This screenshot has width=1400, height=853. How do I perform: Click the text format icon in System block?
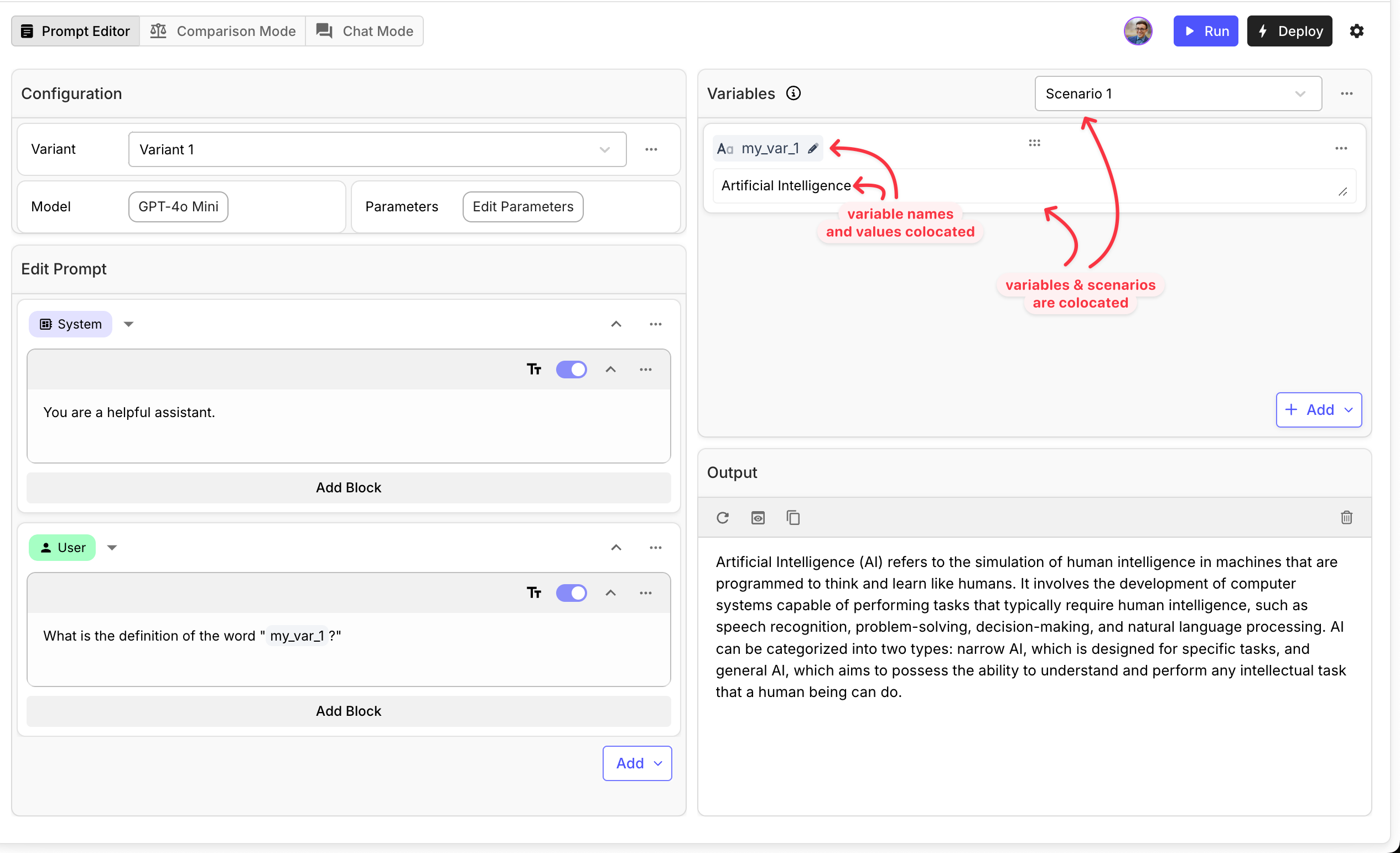click(x=533, y=370)
